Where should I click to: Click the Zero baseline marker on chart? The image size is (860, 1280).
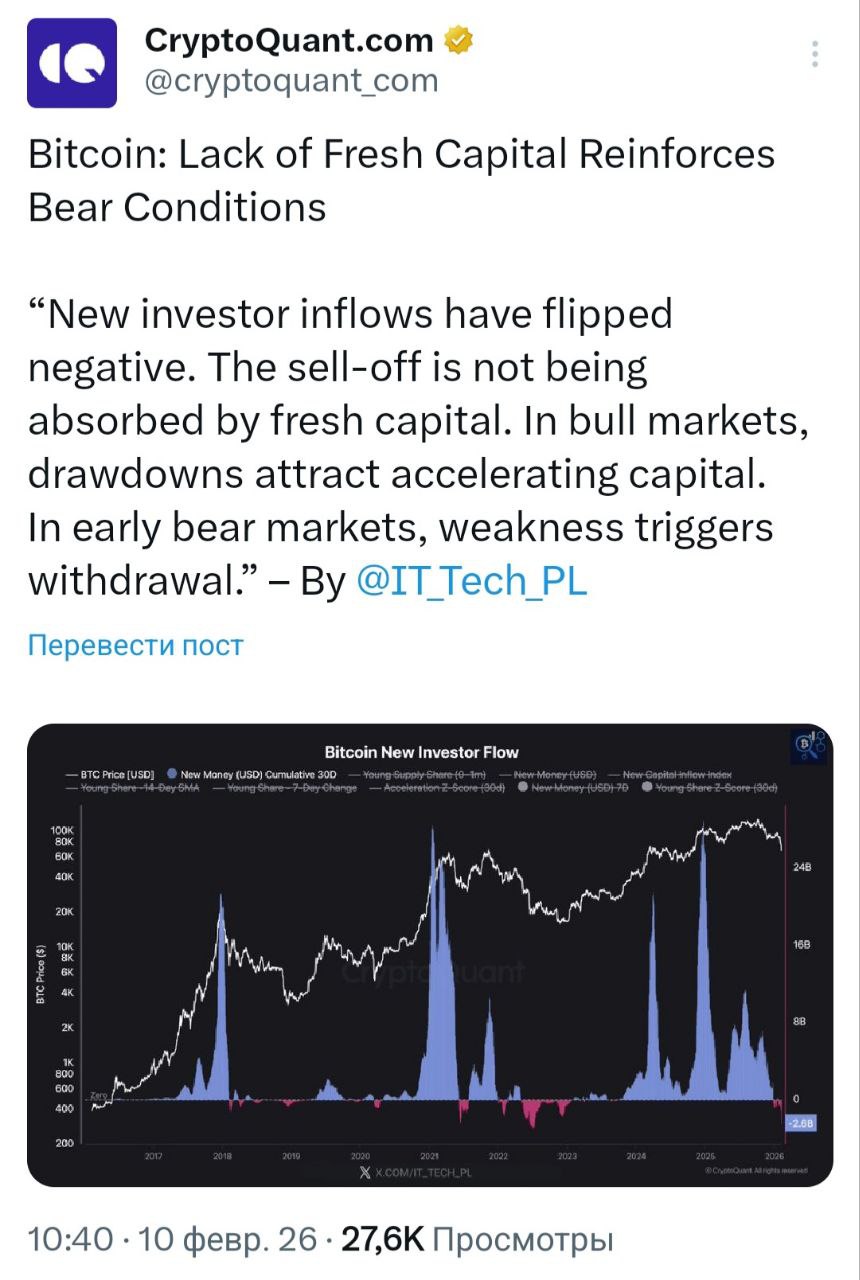pyautogui.click(x=98, y=1096)
